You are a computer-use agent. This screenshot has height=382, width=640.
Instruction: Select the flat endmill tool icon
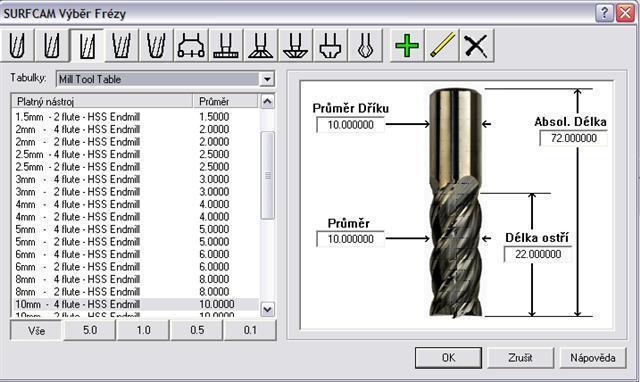click(x=87, y=45)
